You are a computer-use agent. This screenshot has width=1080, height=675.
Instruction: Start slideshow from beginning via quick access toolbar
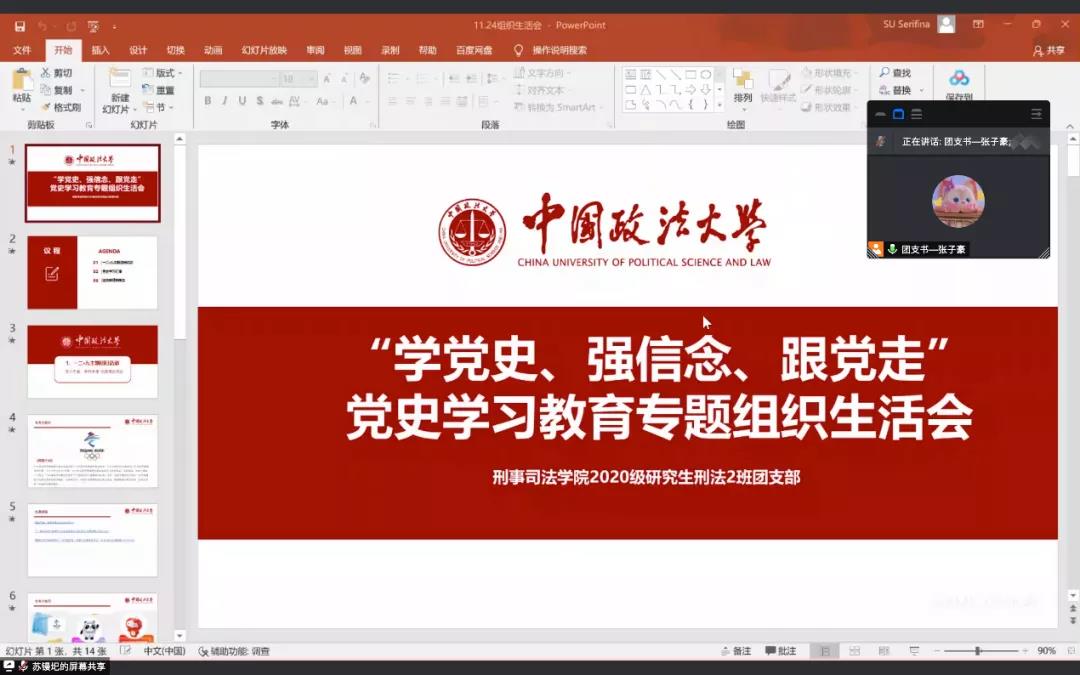[x=93, y=25]
